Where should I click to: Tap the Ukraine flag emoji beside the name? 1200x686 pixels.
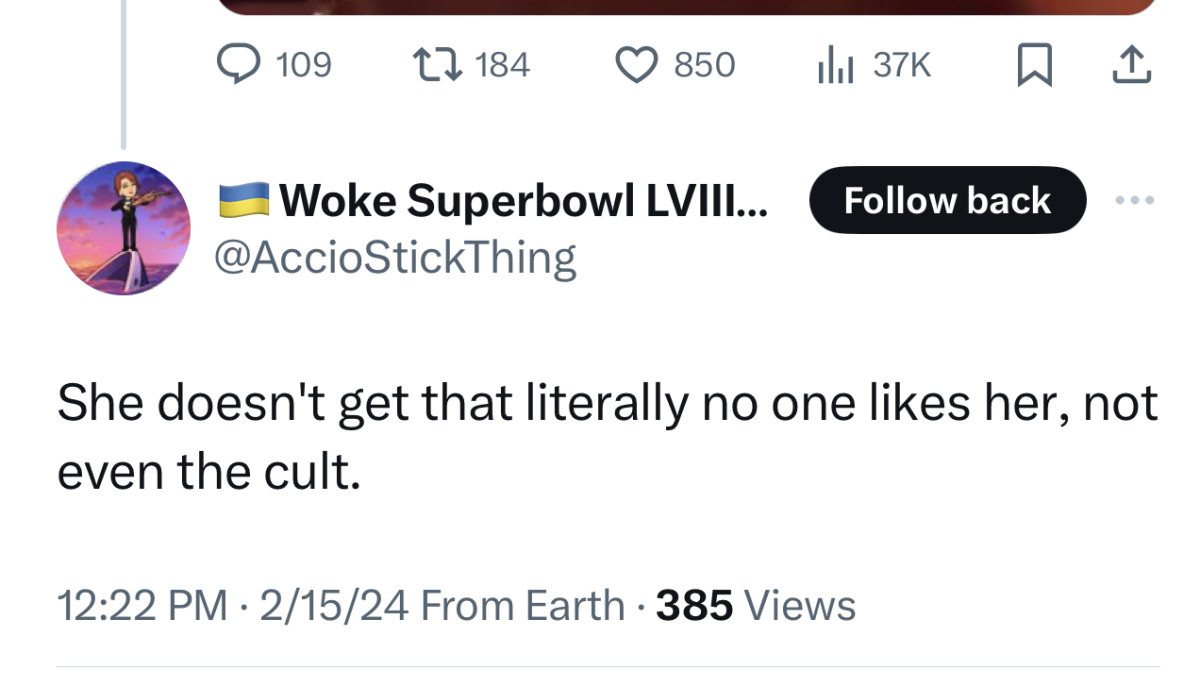click(x=244, y=201)
